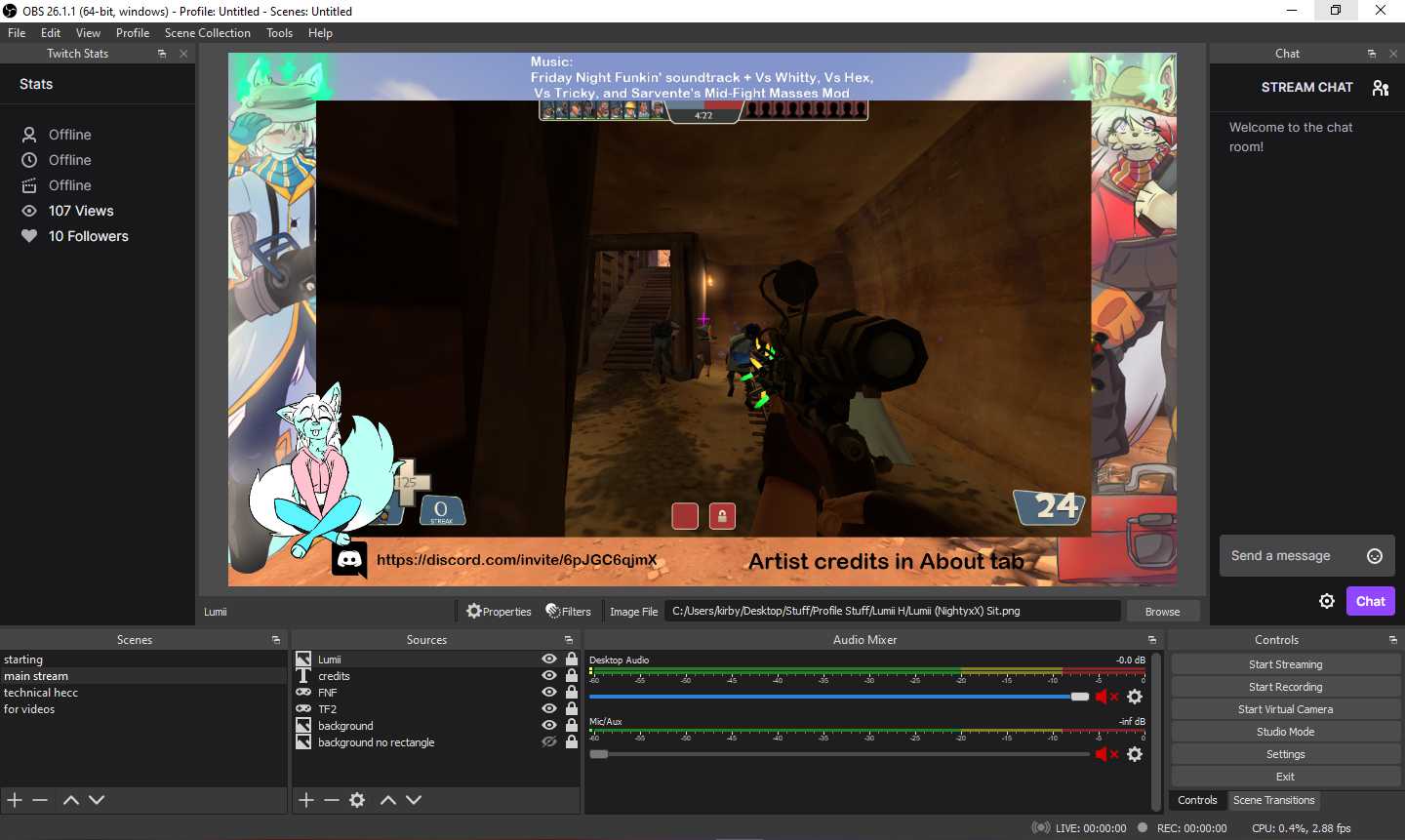Remove selected source with minus icon

[332, 800]
